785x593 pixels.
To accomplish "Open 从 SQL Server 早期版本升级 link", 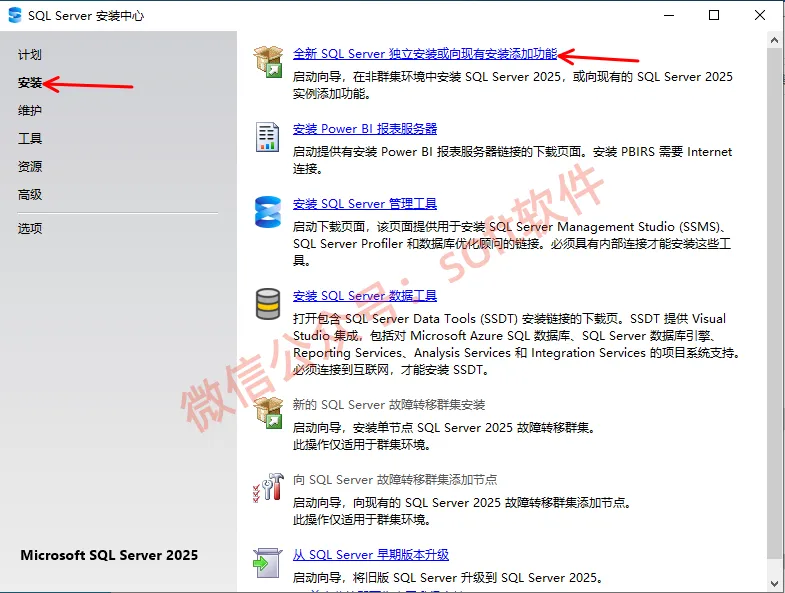I will (370, 555).
